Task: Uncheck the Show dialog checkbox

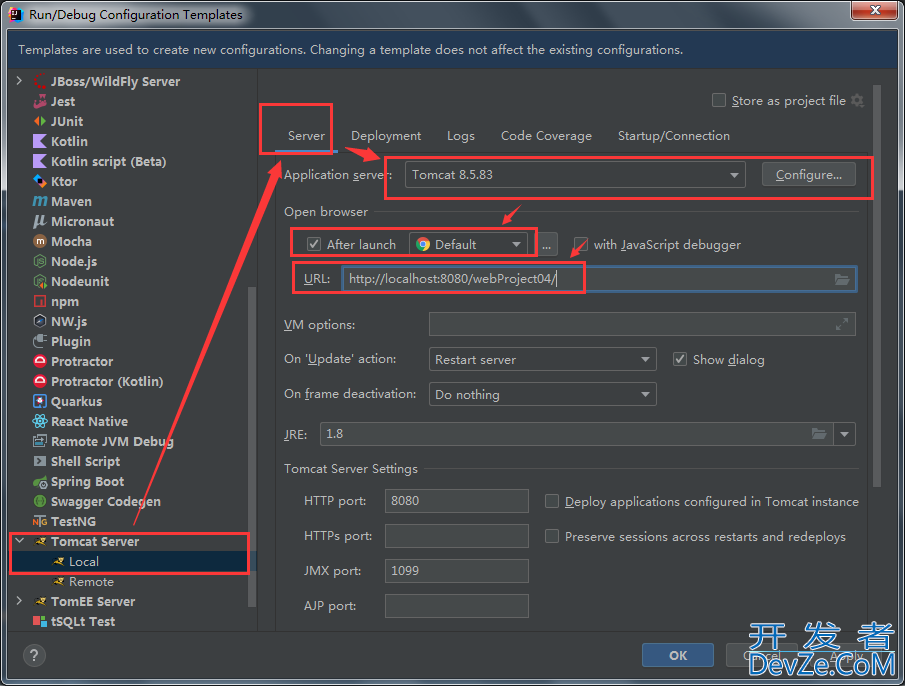Action: pos(680,359)
